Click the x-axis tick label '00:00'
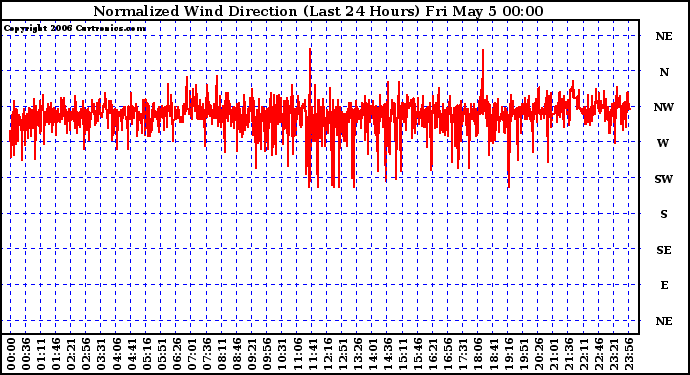 tap(11, 354)
